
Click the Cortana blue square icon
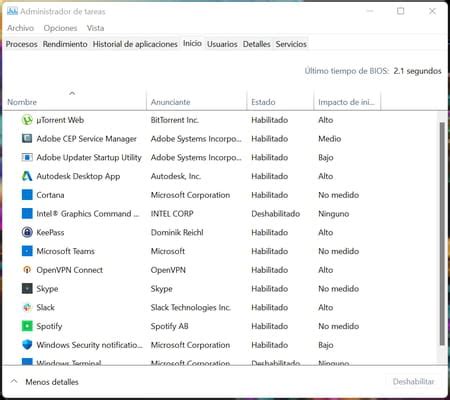(x=27, y=195)
